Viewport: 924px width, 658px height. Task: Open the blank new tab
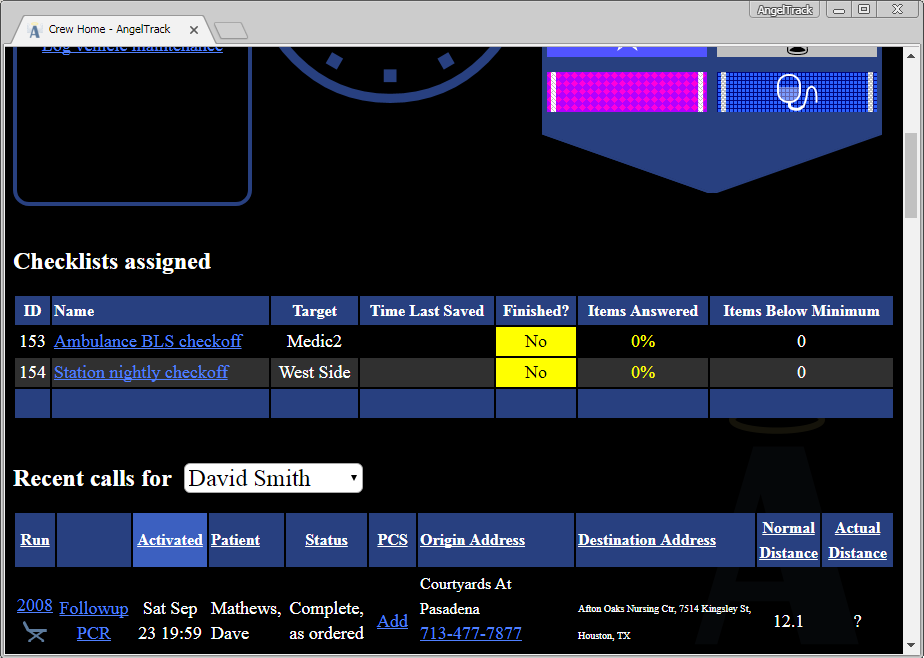coord(230,31)
